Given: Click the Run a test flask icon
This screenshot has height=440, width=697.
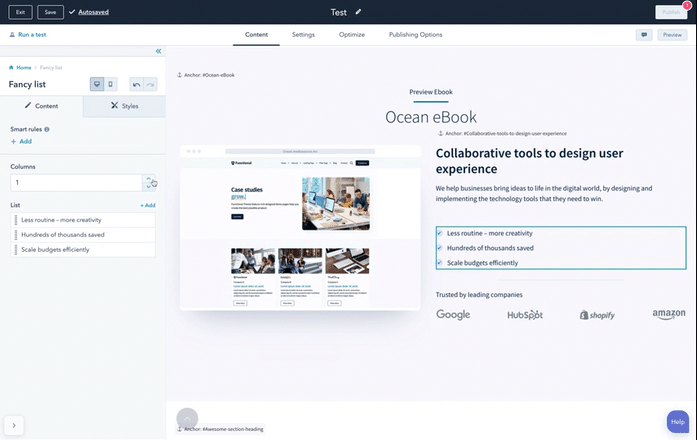Looking at the screenshot, I should 12,35.
